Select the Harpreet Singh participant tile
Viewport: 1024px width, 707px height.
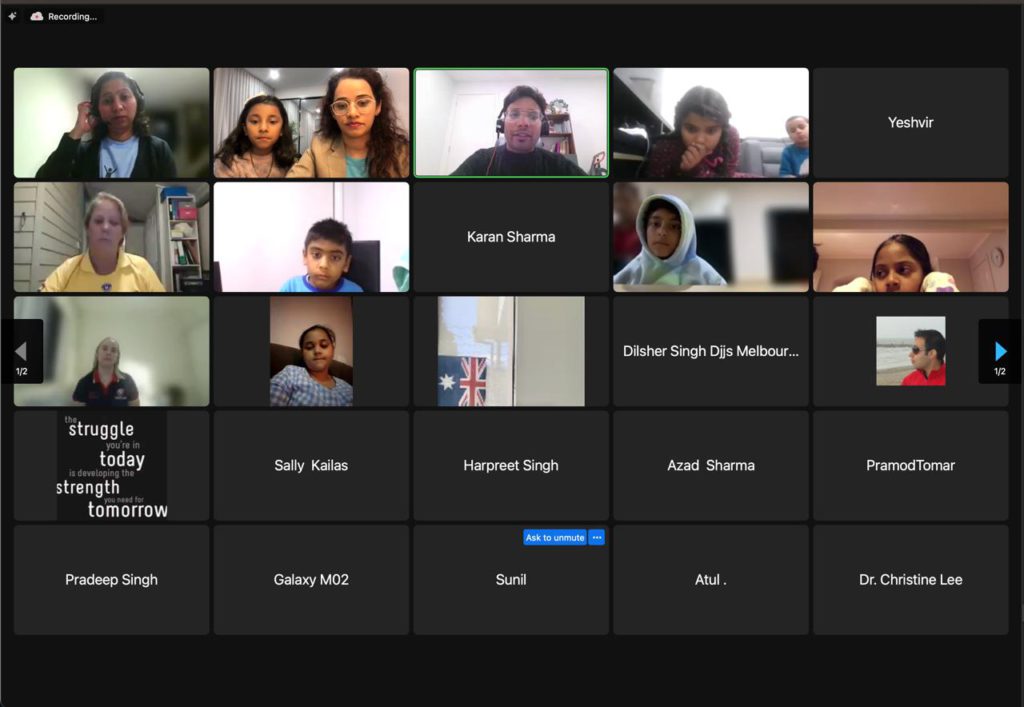511,466
